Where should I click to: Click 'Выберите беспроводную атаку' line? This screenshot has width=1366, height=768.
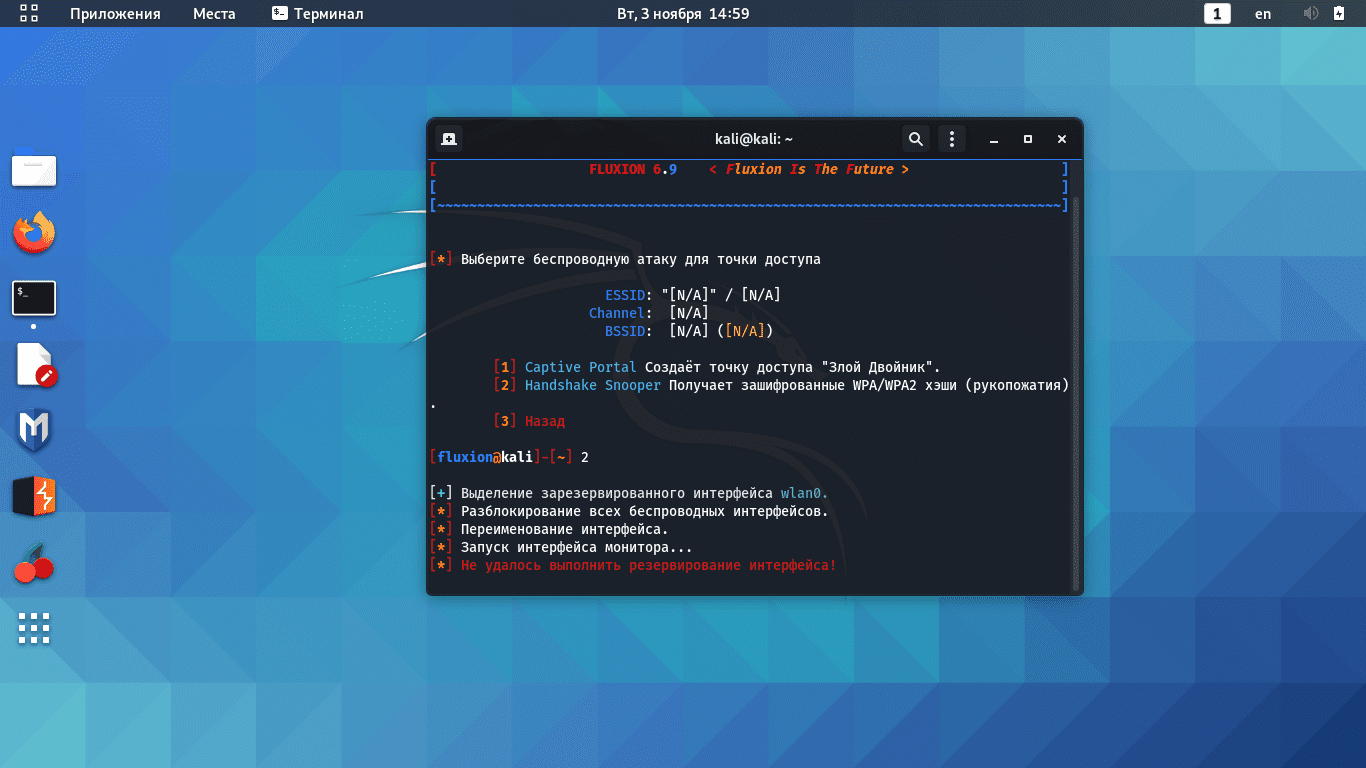625,259
